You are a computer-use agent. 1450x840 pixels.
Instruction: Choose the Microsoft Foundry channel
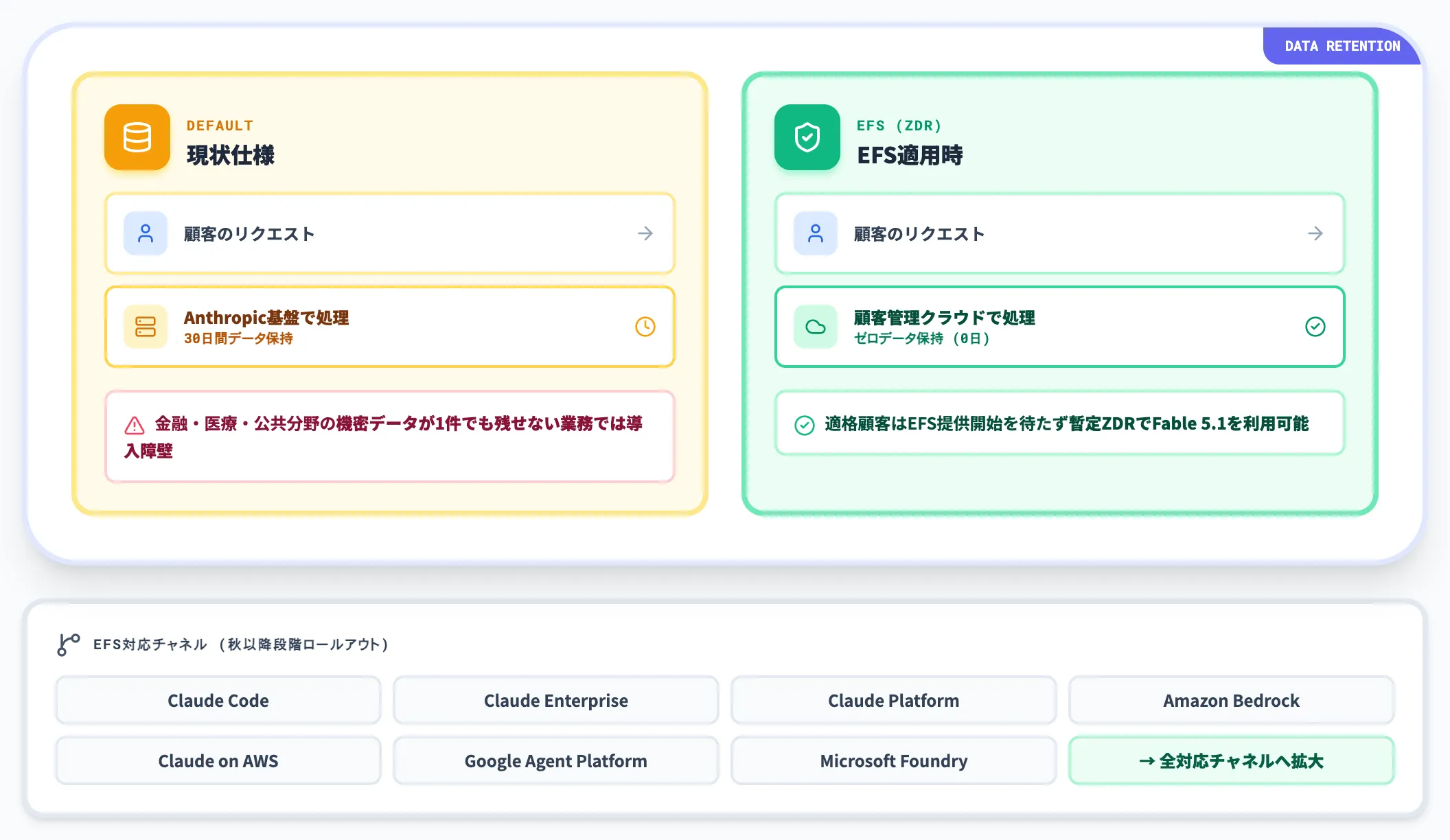(894, 761)
